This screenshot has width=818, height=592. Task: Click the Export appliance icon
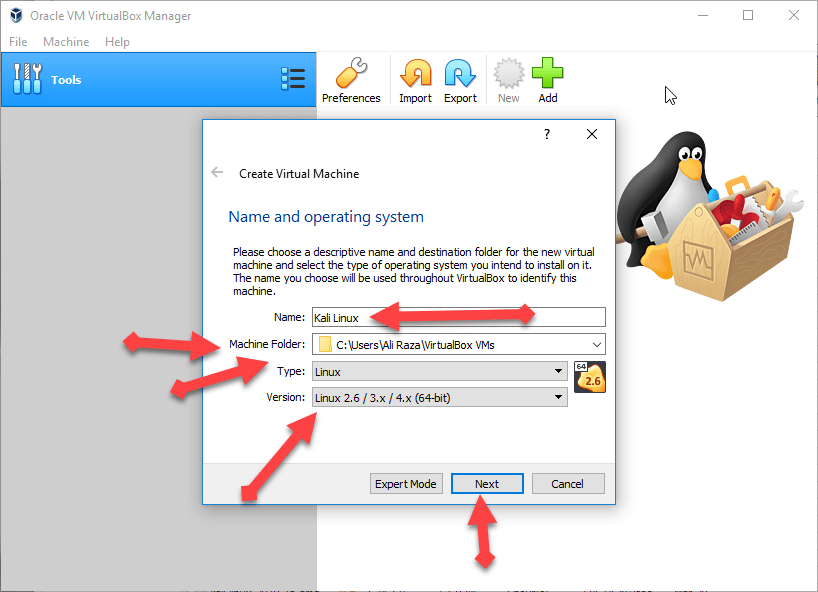[460, 75]
